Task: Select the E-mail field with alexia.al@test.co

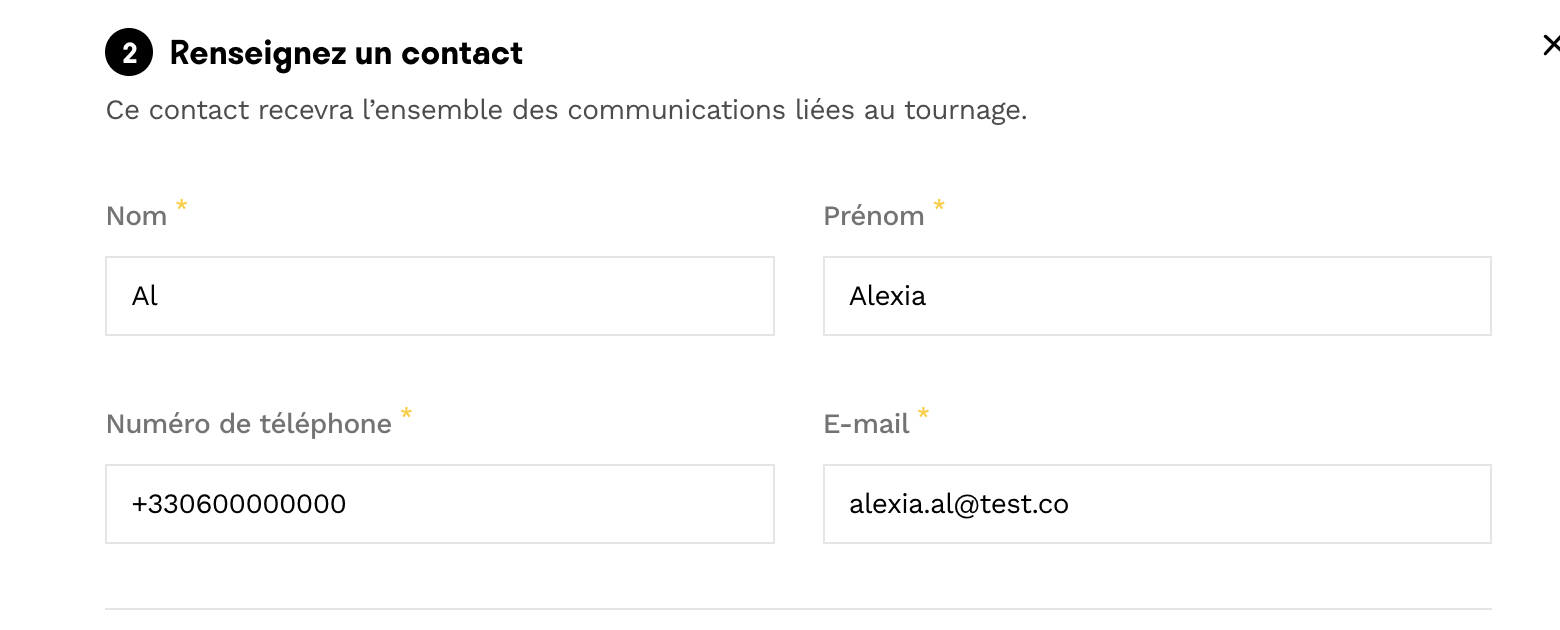Action: (1157, 504)
